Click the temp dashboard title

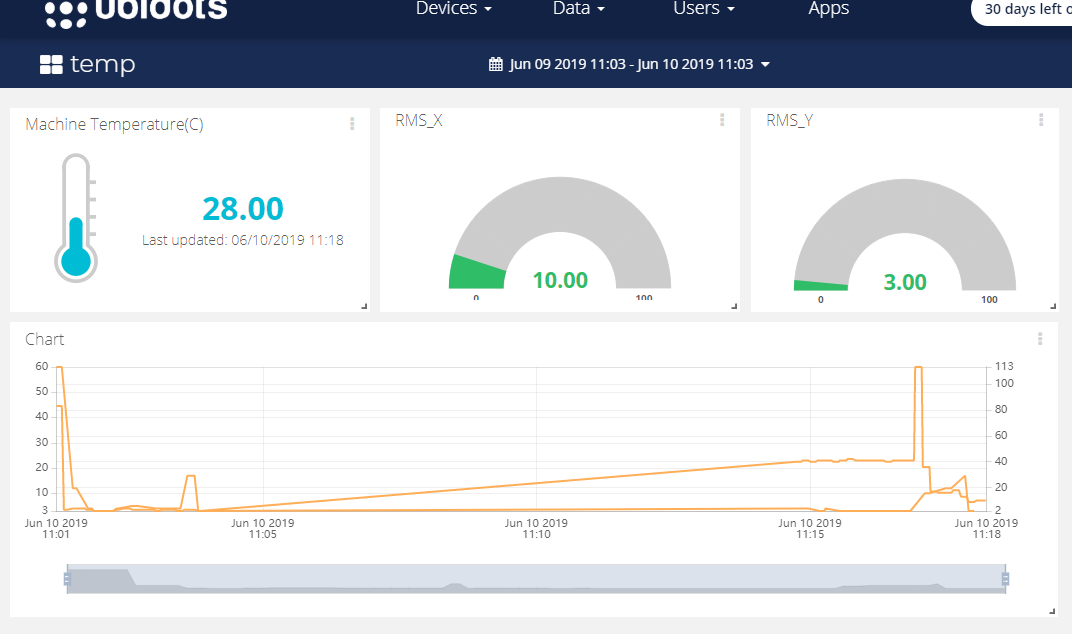(103, 64)
